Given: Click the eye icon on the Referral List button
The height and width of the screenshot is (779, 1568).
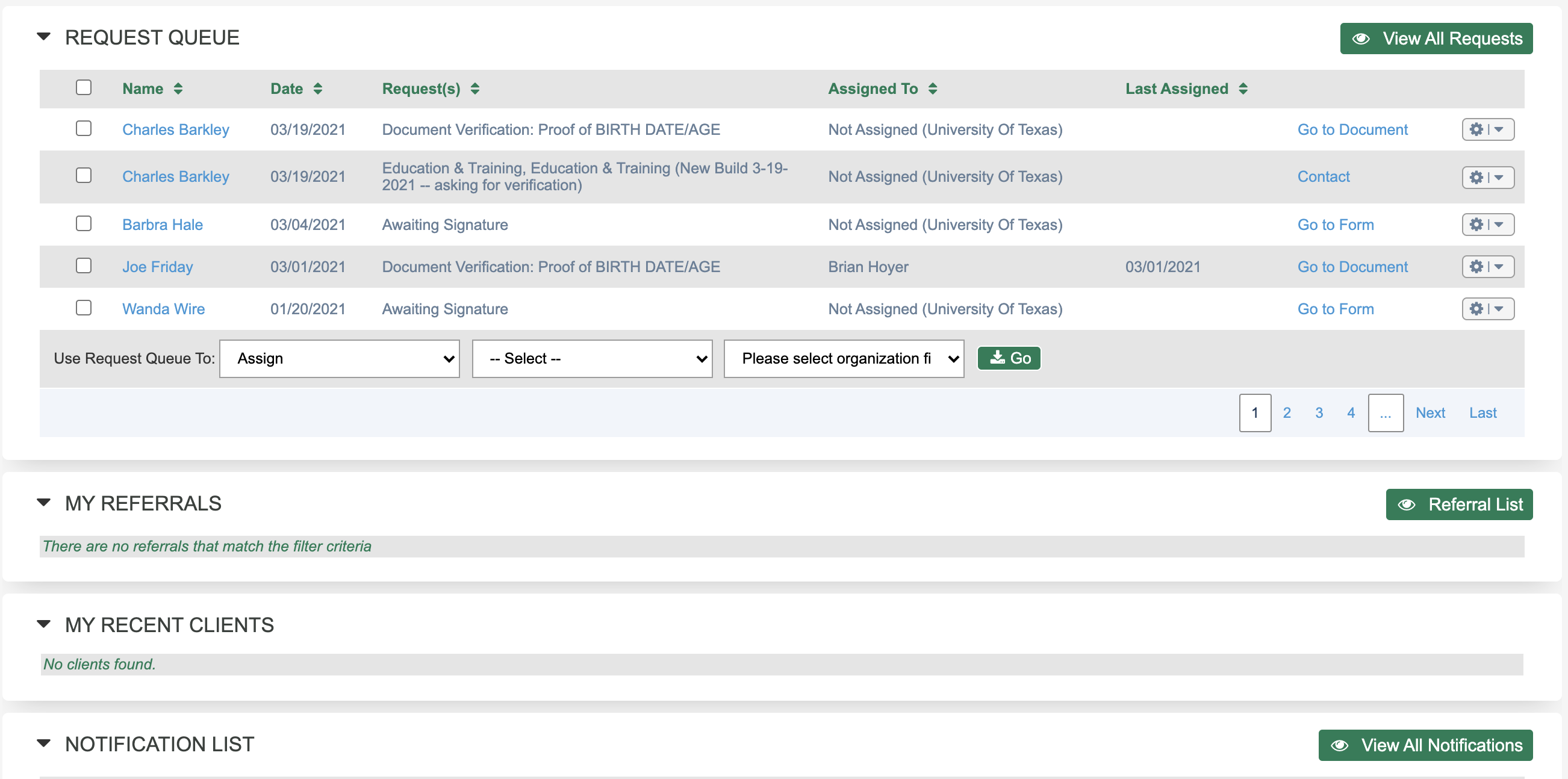Looking at the screenshot, I should point(1408,504).
